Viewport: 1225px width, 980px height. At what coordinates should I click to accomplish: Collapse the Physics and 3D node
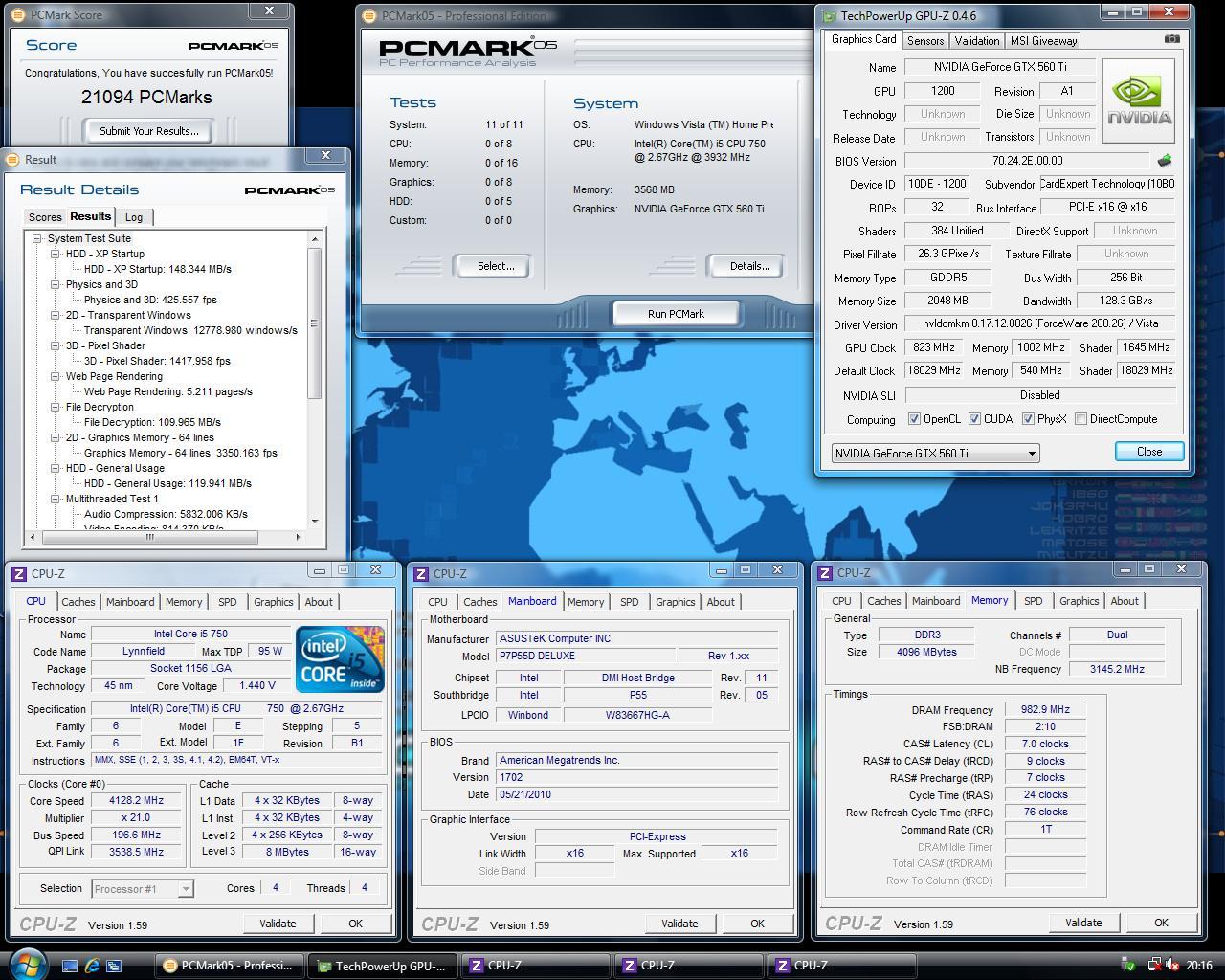point(56,284)
